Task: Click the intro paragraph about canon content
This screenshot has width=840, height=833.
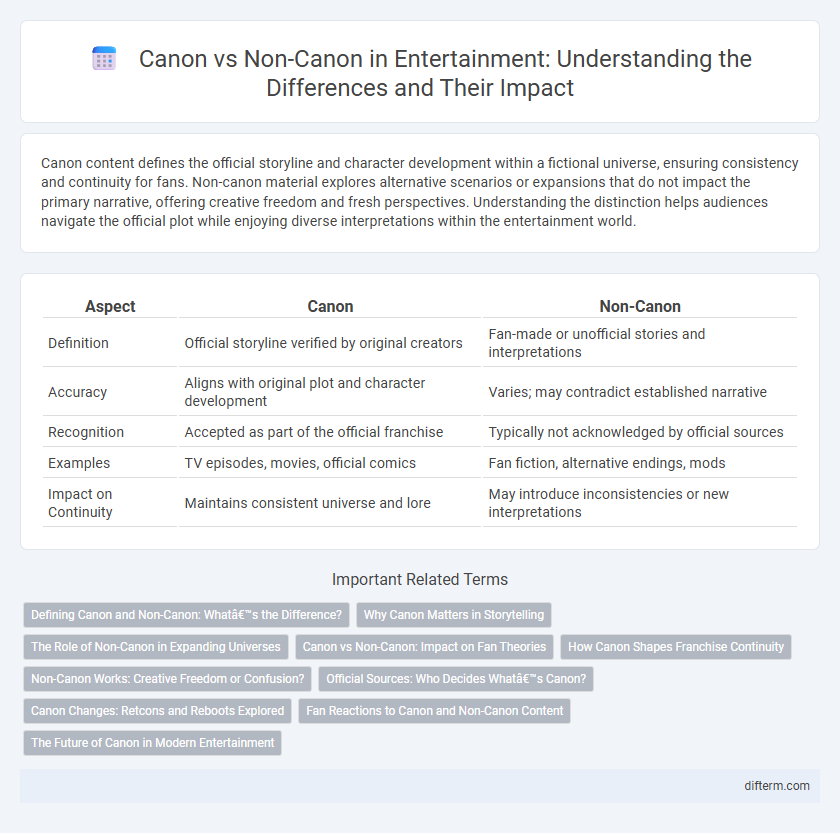Action: pos(420,192)
